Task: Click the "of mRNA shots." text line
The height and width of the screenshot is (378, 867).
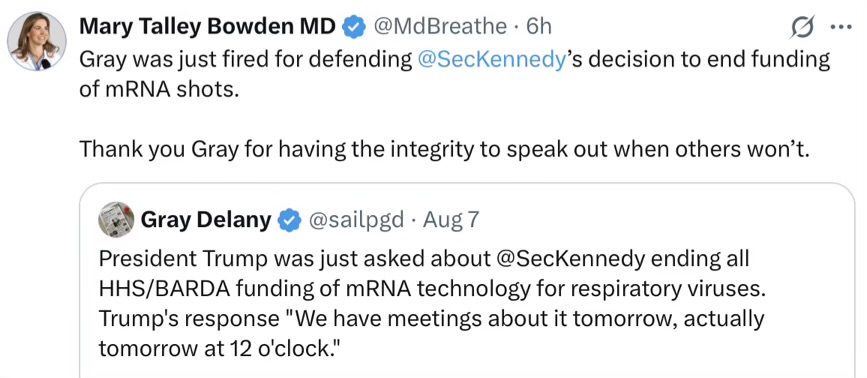Action: (x=159, y=90)
